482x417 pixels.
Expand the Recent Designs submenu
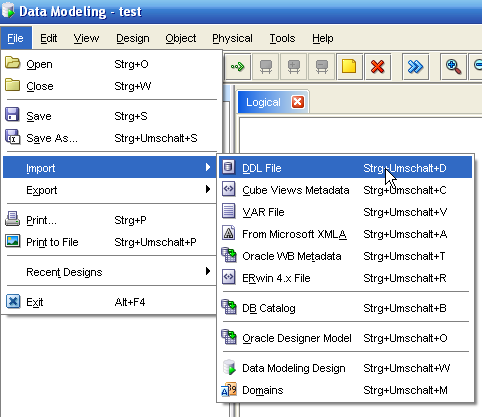[x=110, y=272]
